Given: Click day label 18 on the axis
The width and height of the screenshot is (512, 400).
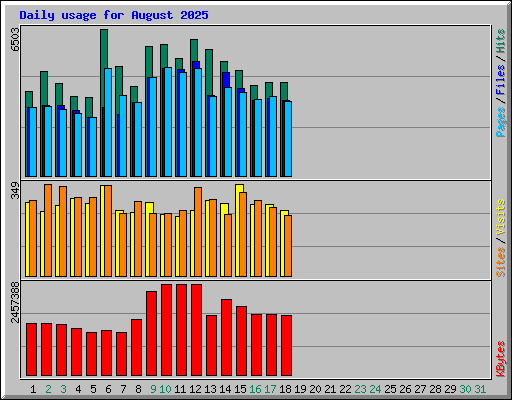Looking at the screenshot, I should tap(285, 389).
